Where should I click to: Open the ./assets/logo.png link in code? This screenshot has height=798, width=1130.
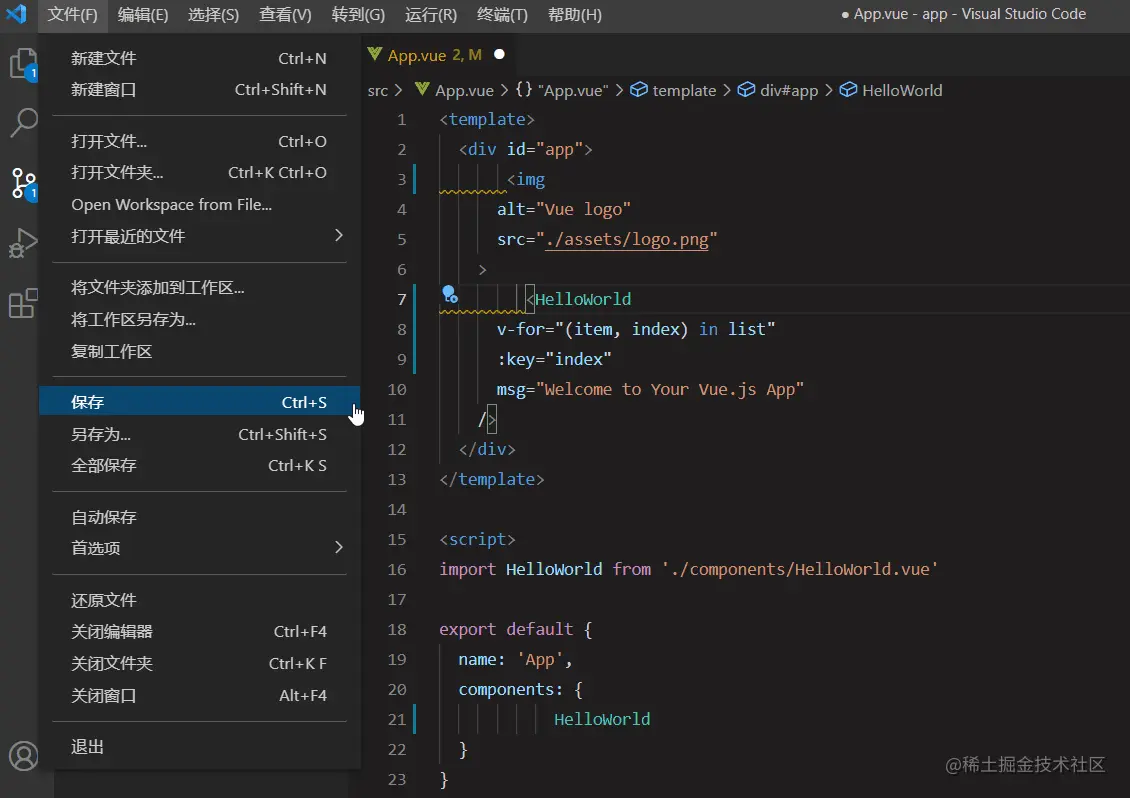coord(627,239)
